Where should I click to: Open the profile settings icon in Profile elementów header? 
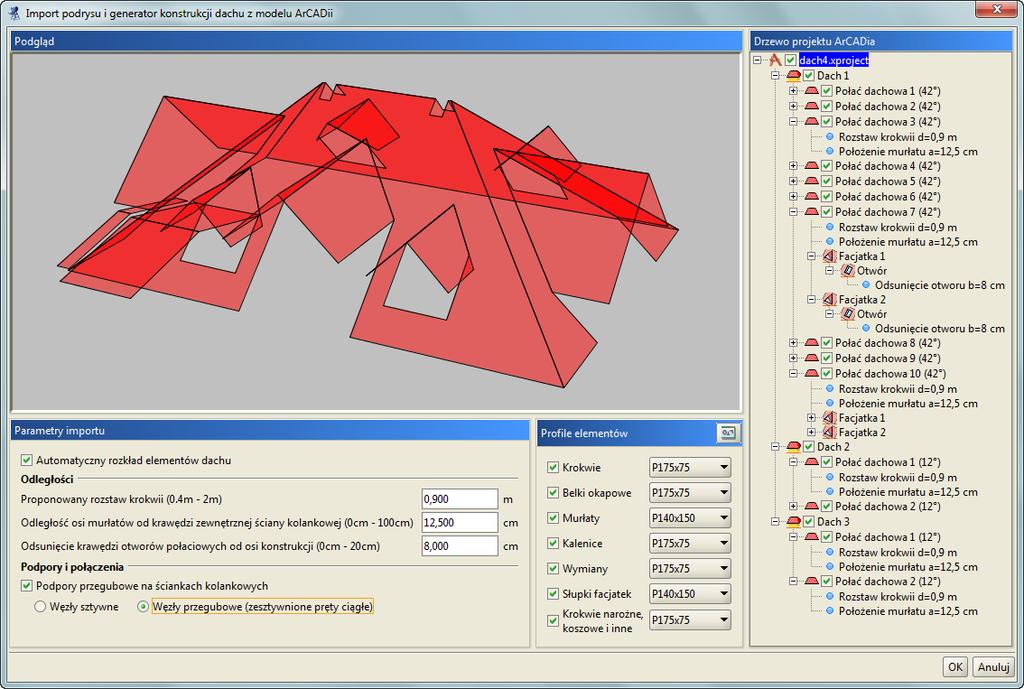point(728,433)
